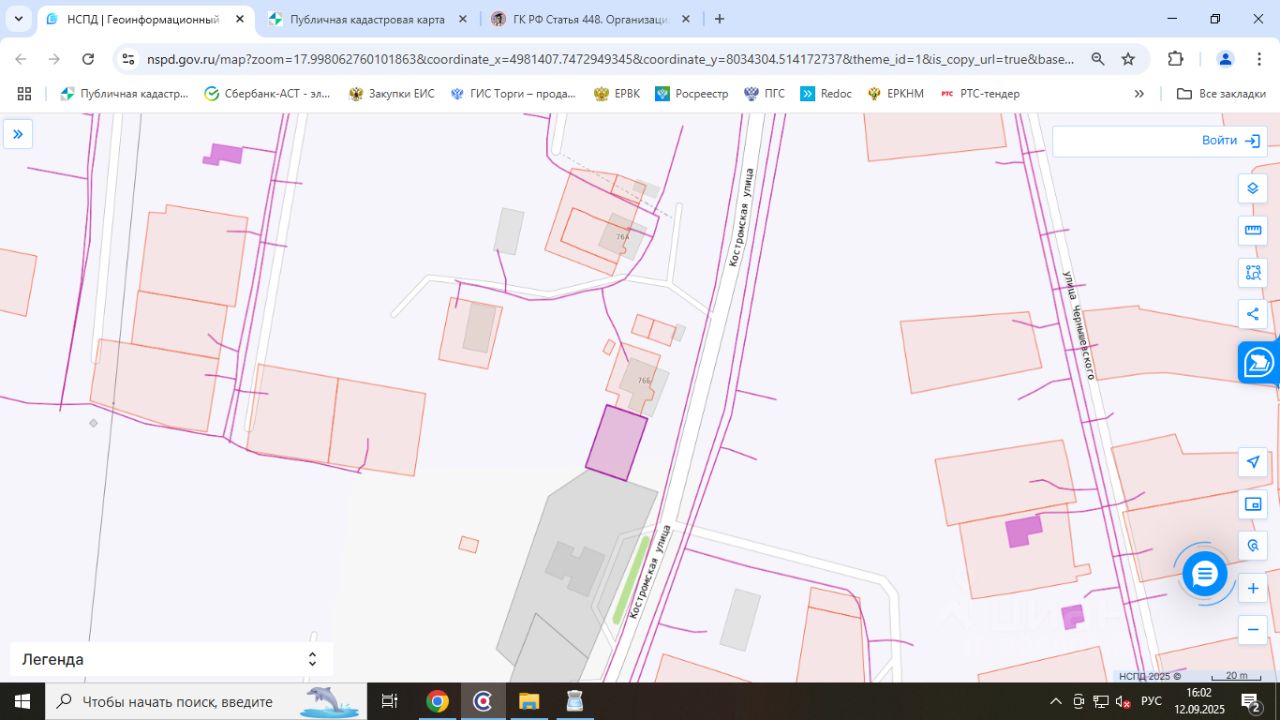Close the Публичная кадастровая карта tab
Screen dimensions: 1280x720
tap(463, 19)
